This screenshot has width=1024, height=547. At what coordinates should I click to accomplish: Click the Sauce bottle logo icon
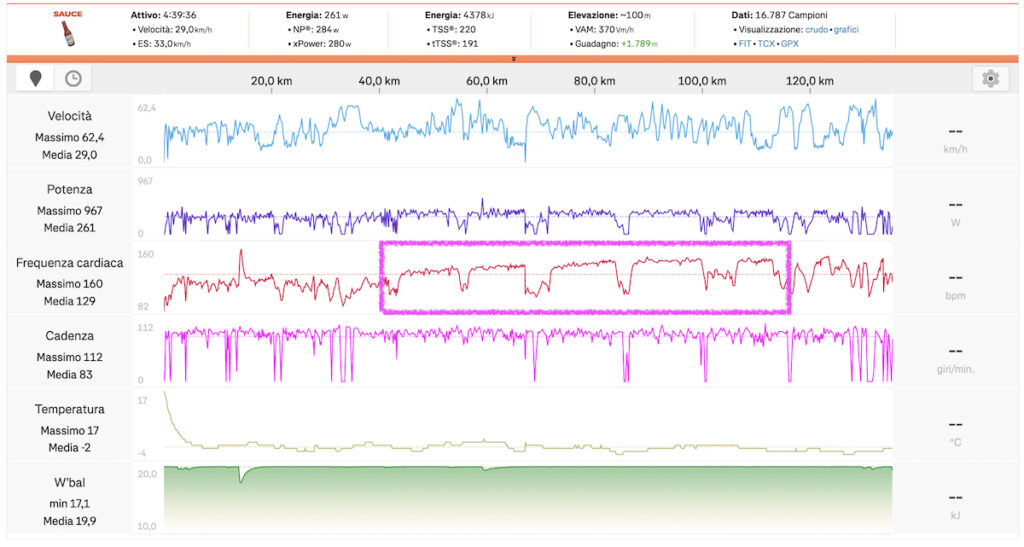tap(69, 29)
